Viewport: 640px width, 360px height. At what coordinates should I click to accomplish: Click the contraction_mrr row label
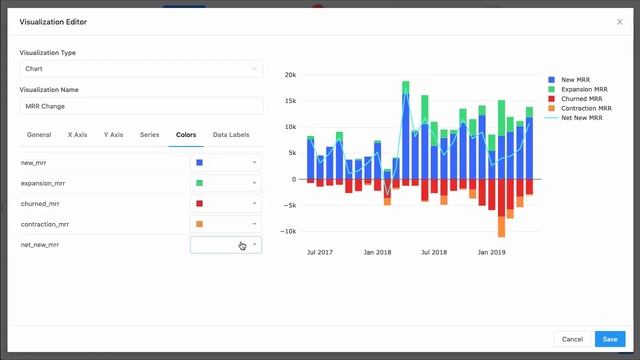tap(45, 224)
